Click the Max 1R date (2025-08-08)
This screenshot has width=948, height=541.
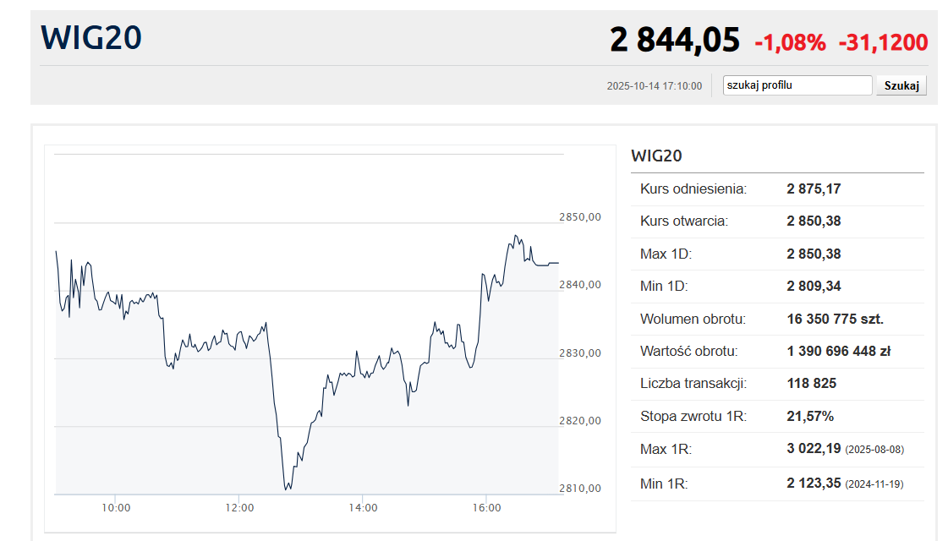coord(876,449)
